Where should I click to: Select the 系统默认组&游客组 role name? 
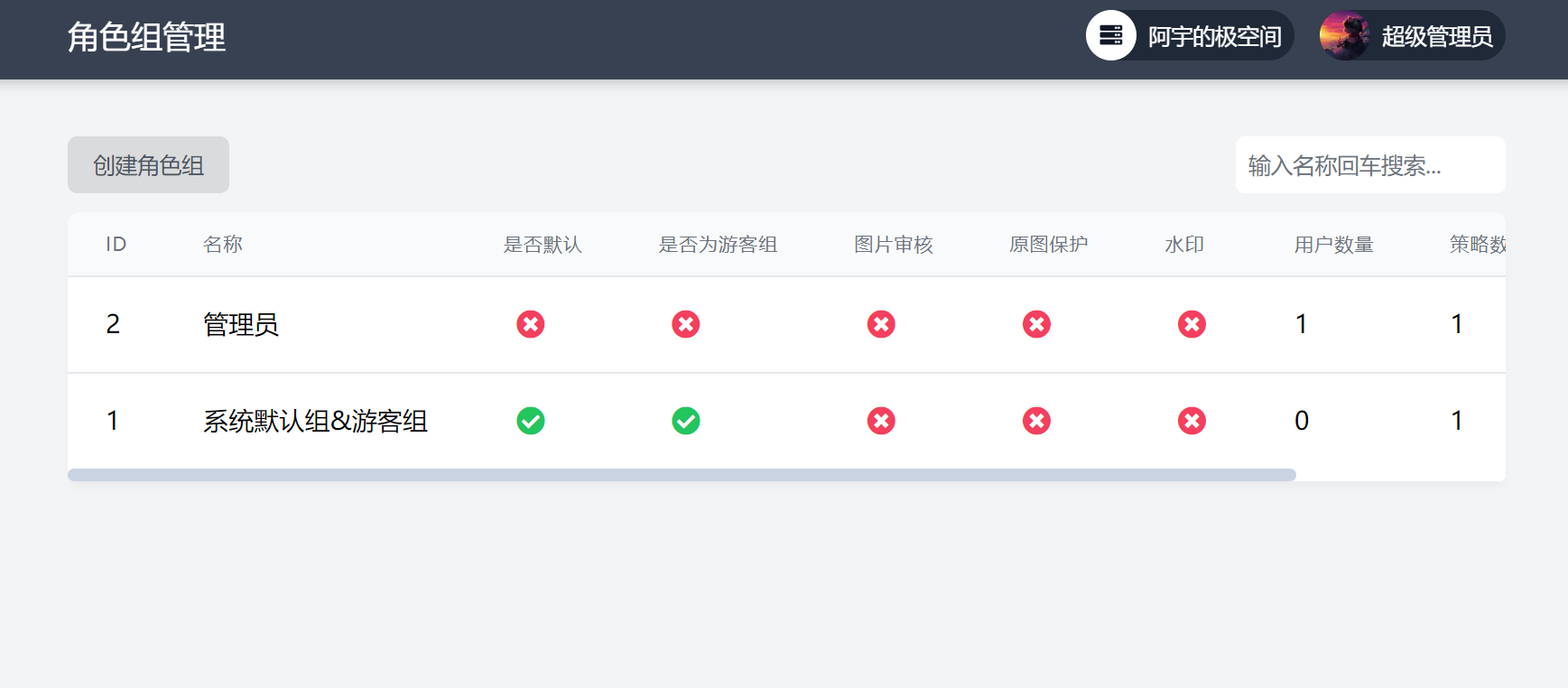tap(315, 421)
